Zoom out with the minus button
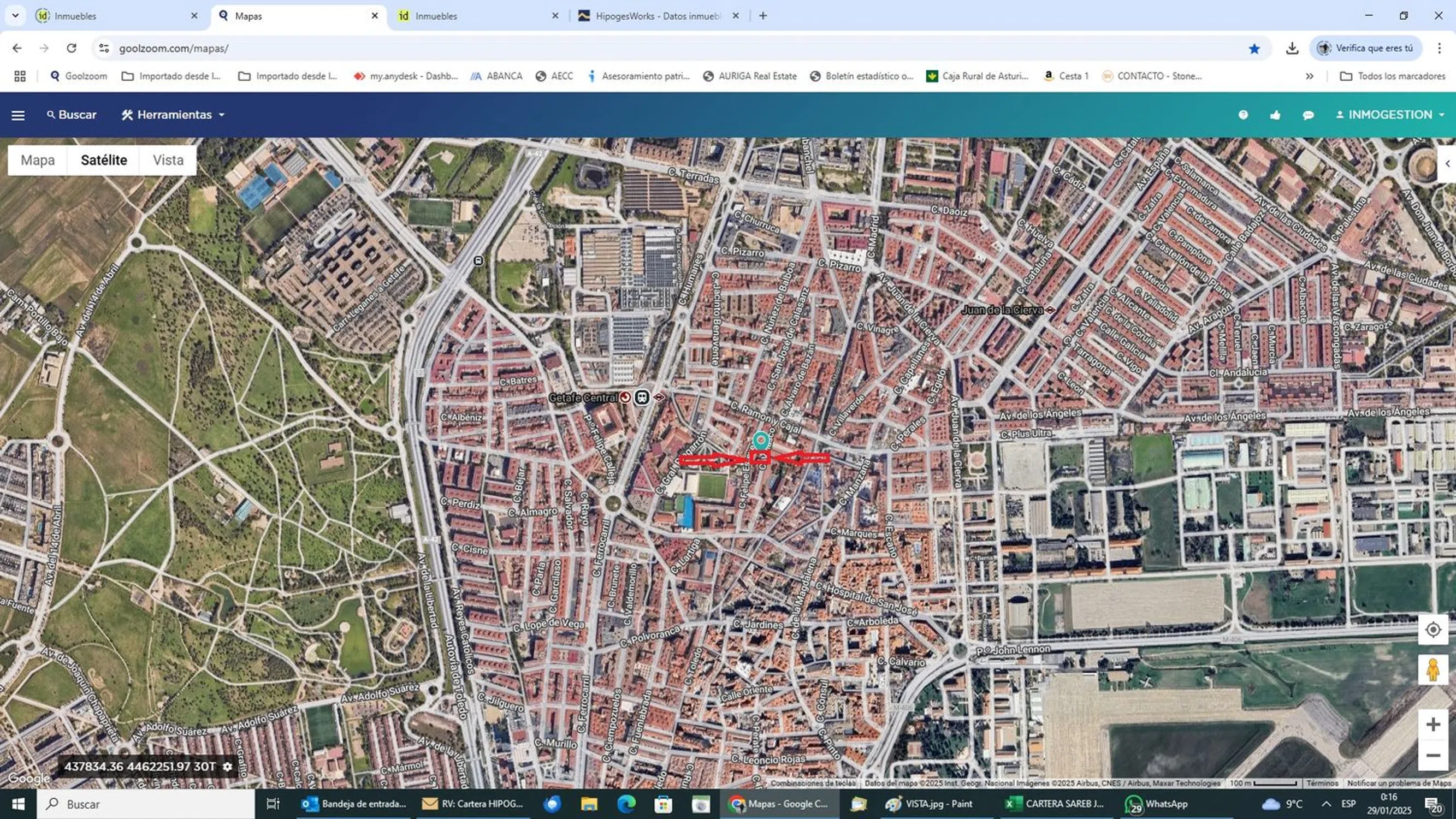This screenshot has width=1456, height=819. 1433,756
